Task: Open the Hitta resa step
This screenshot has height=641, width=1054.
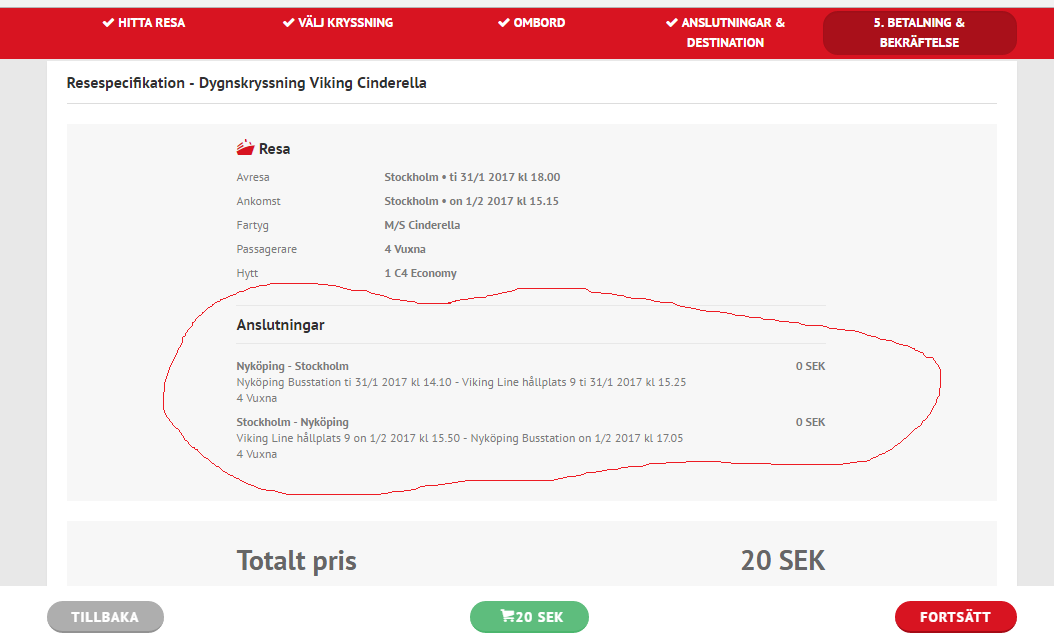Action: (x=144, y=23)
